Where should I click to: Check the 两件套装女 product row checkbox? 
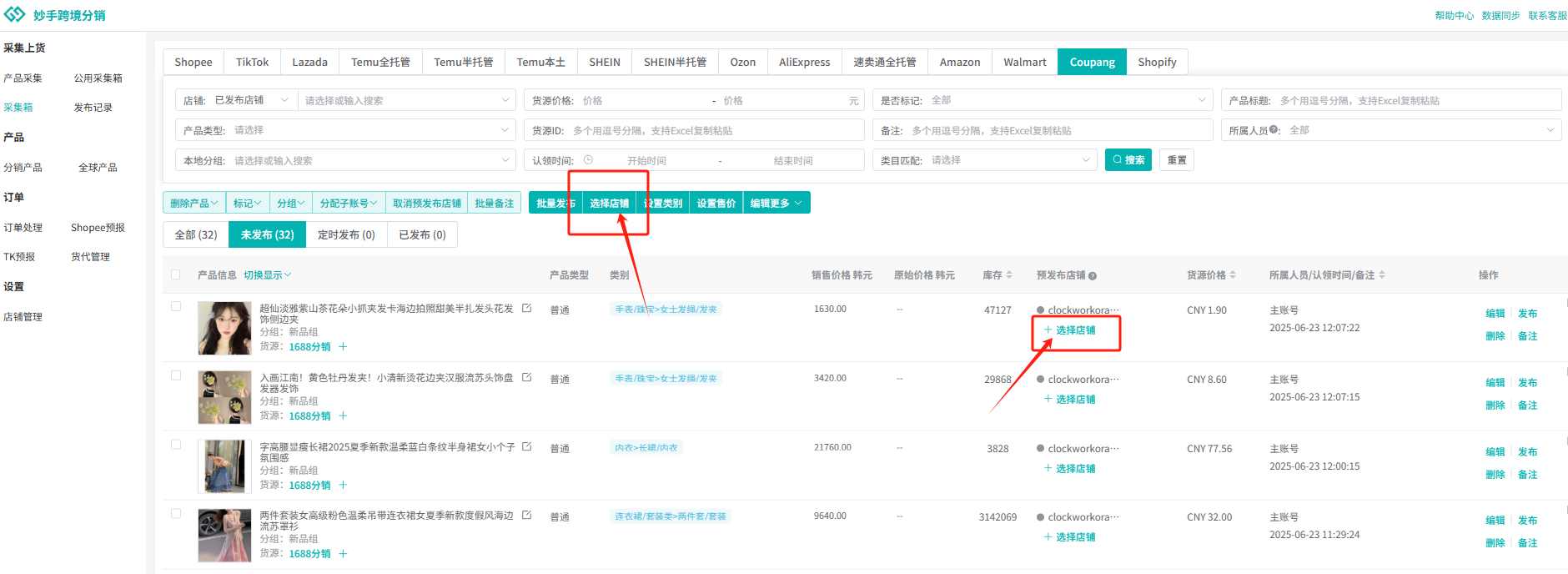pos(176,513)
